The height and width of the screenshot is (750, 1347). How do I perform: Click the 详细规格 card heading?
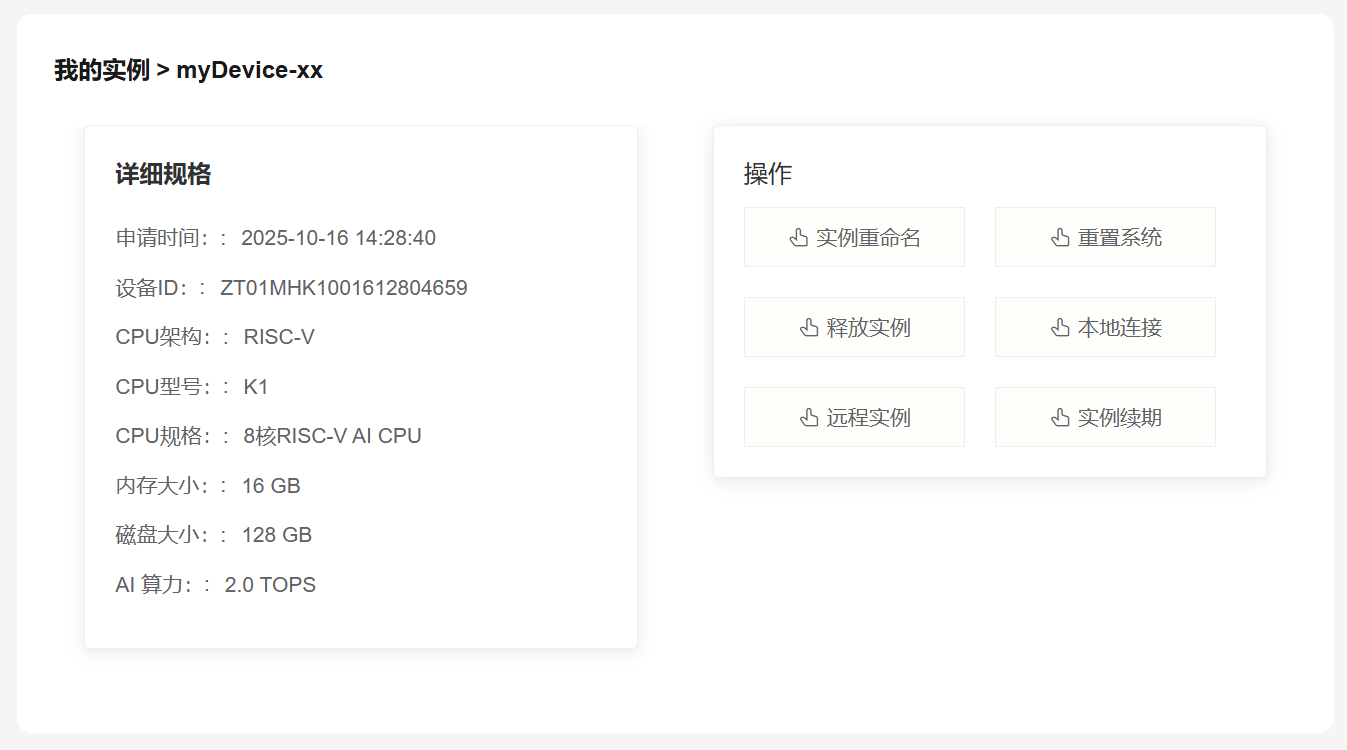pyautogui.click(x=163, y=174)
